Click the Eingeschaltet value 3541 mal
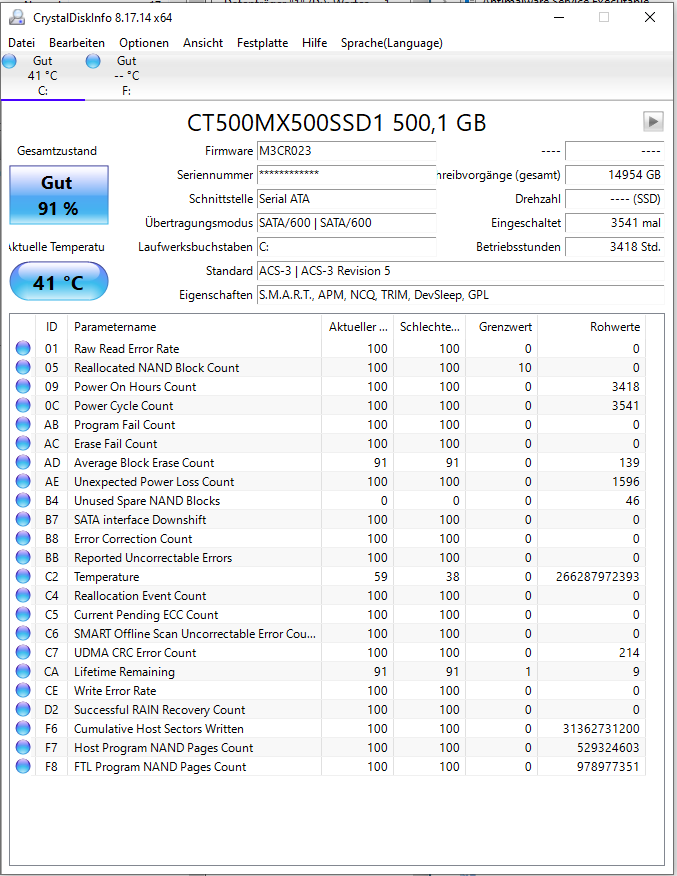Viewport: 677px width, 876px height. tap(614, 223)
